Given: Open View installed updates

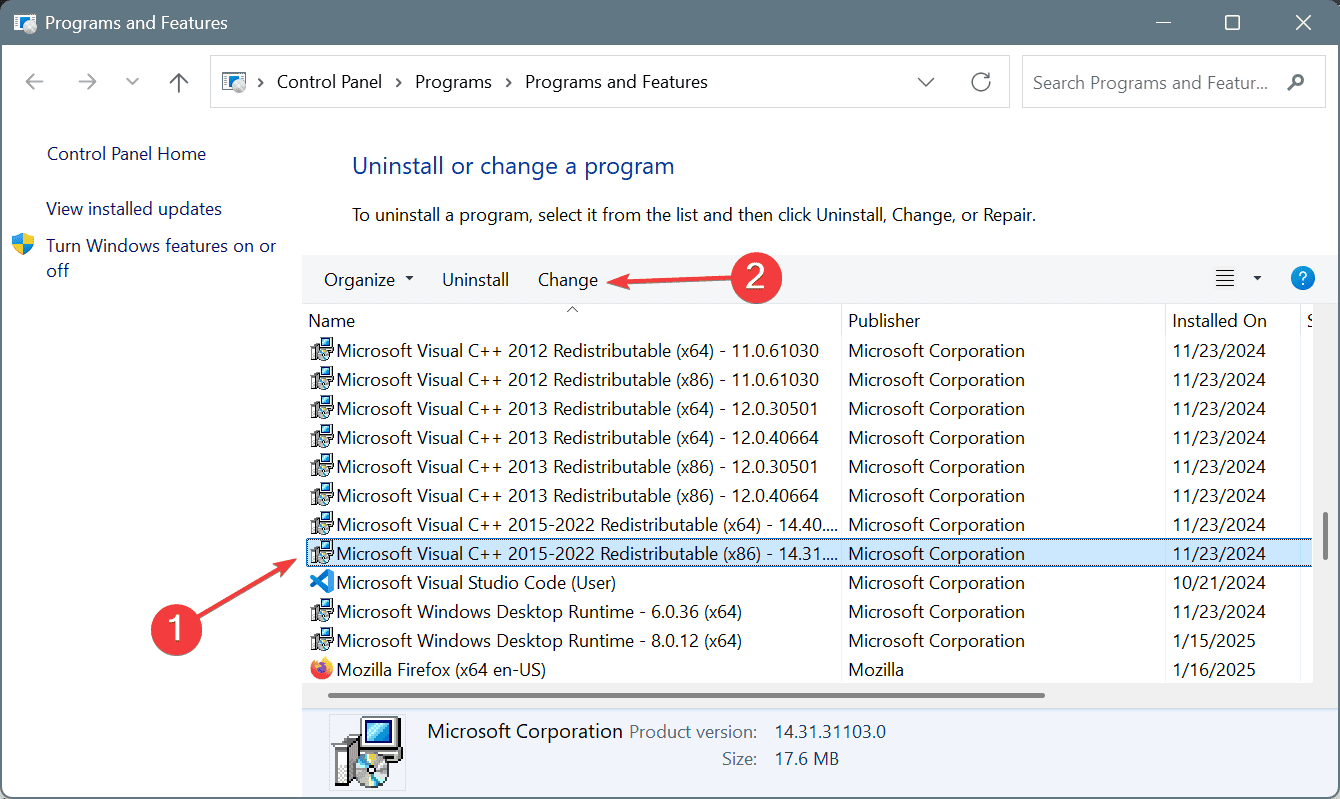Looking at the screenshot, I should 134,209.
